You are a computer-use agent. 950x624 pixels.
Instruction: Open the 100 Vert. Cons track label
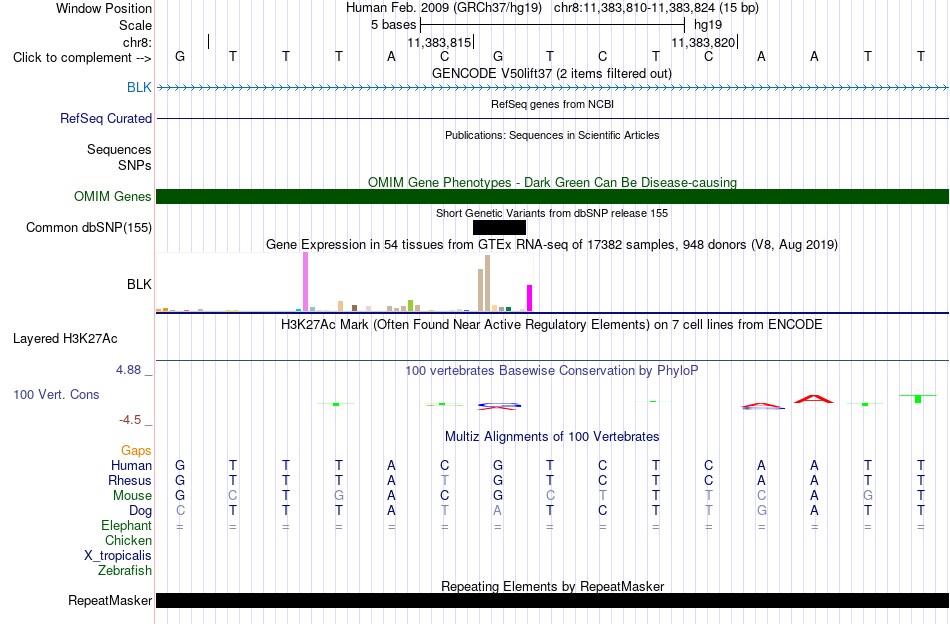tap(56, 394)
